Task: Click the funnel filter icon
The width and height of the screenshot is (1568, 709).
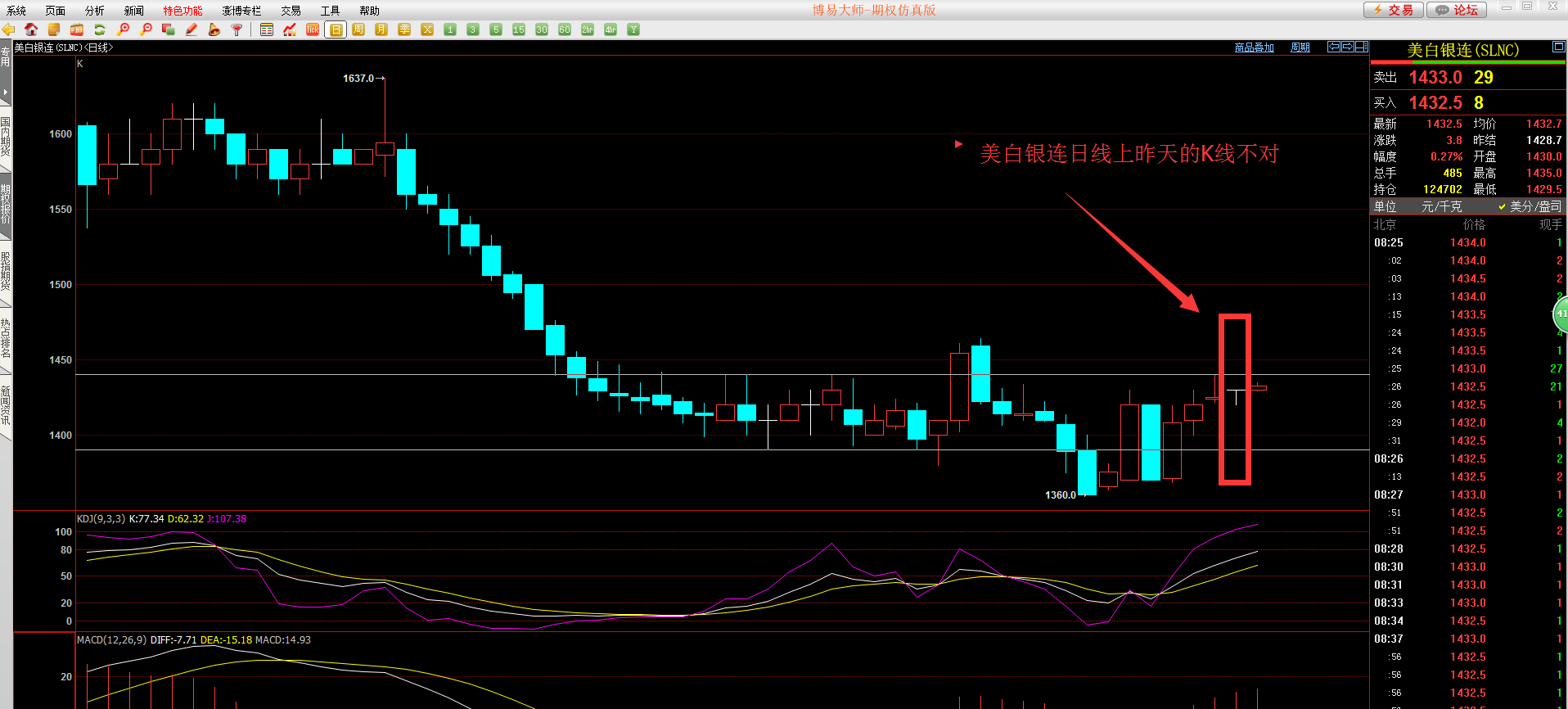Action: tap(237, 29)
